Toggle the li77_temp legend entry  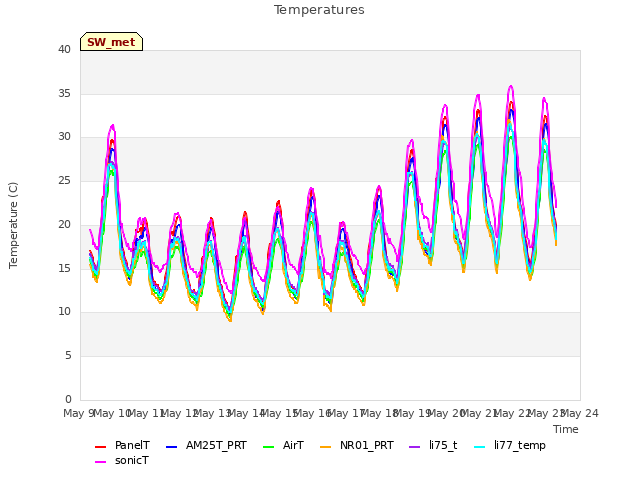pyautogui.click(x=510, y=445)
